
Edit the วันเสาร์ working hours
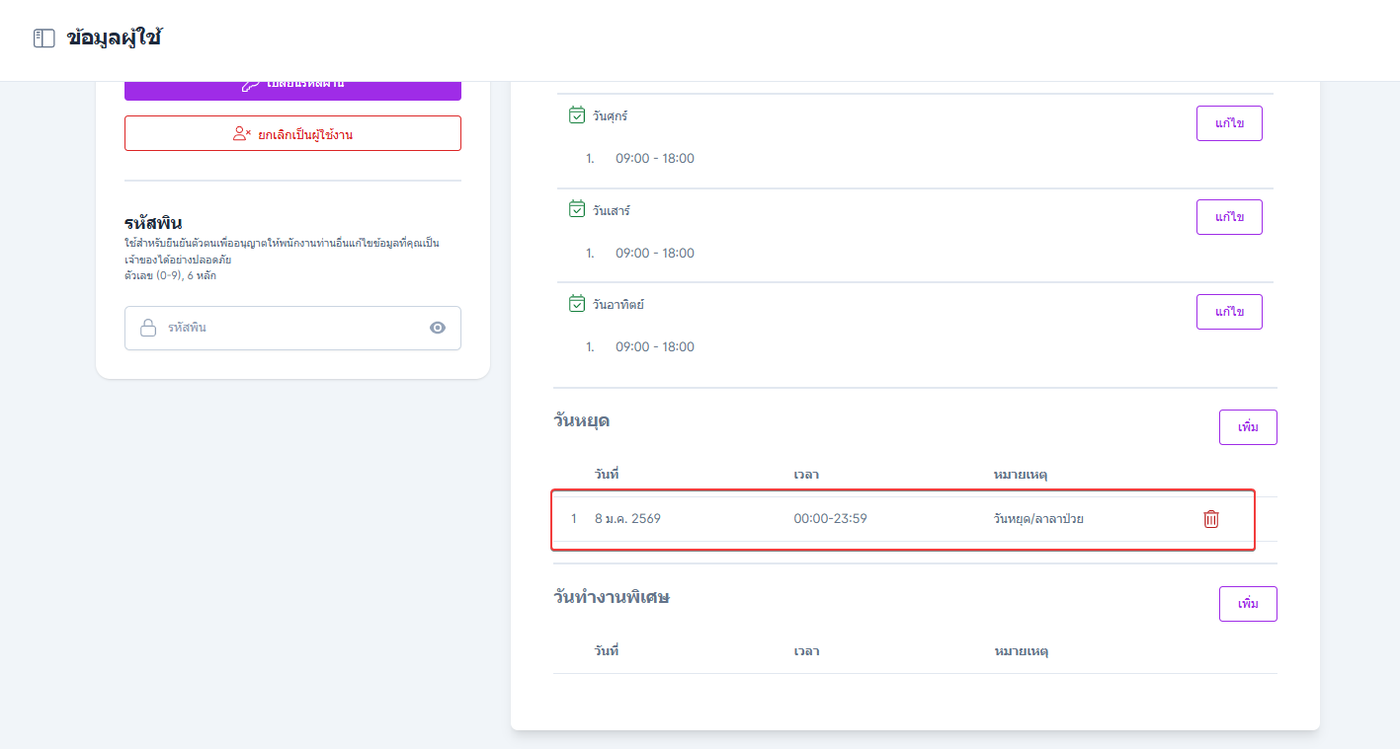[x=1229, y=217]
